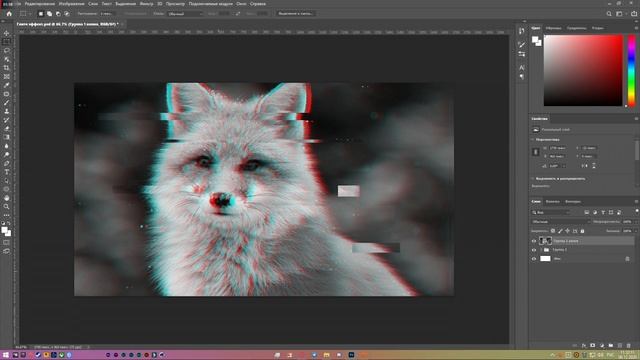Click the Properties panel vertical scrollbar
Image resolution: width=640 pixels, height=360 pixels.
[637, 149]
